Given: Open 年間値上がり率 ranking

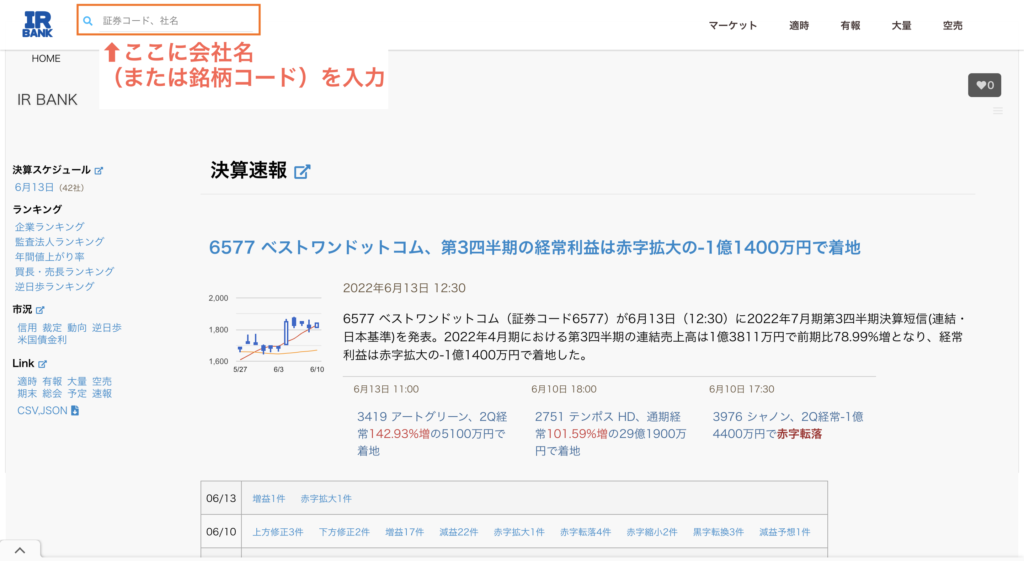Looking at the screenshot, I should point(50,257).
